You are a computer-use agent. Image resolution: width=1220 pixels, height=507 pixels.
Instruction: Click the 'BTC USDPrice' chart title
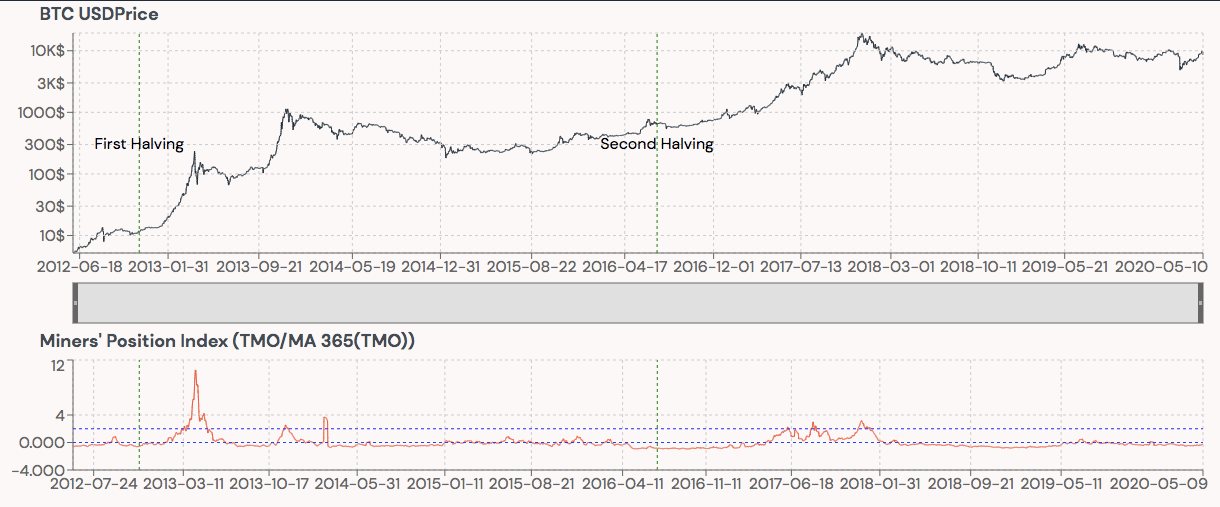click(99, 15)
